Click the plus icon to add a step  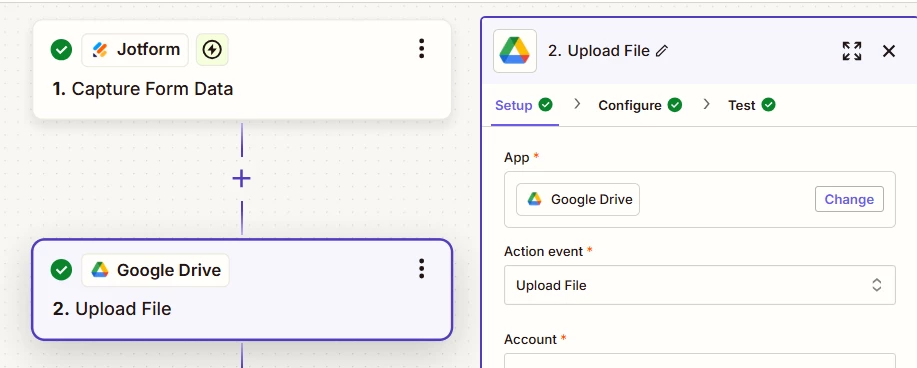pyautogui.click(x=242, y=178)
